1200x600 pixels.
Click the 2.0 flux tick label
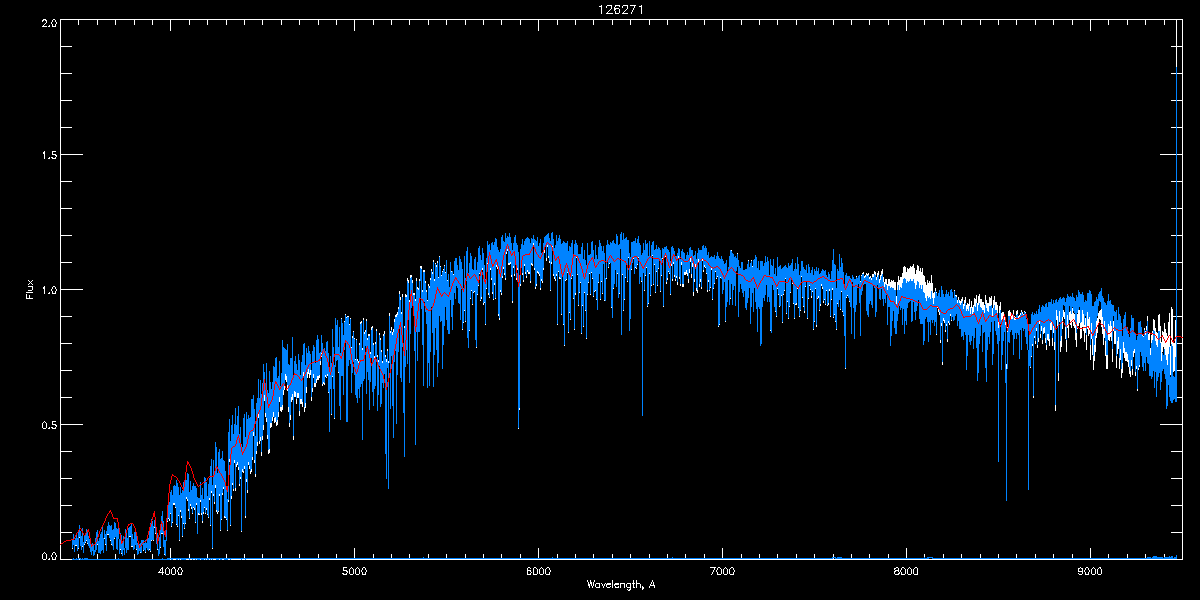pyautogui.click(x=48, y=23)
